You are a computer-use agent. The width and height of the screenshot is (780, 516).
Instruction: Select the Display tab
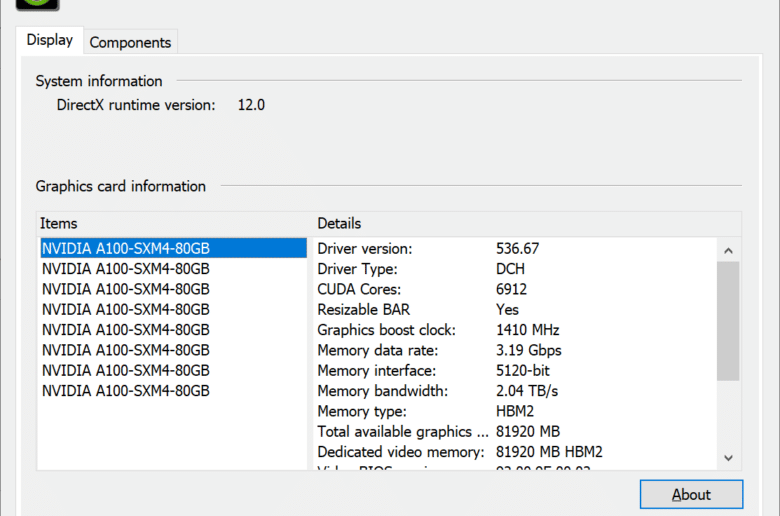[50, 40]
